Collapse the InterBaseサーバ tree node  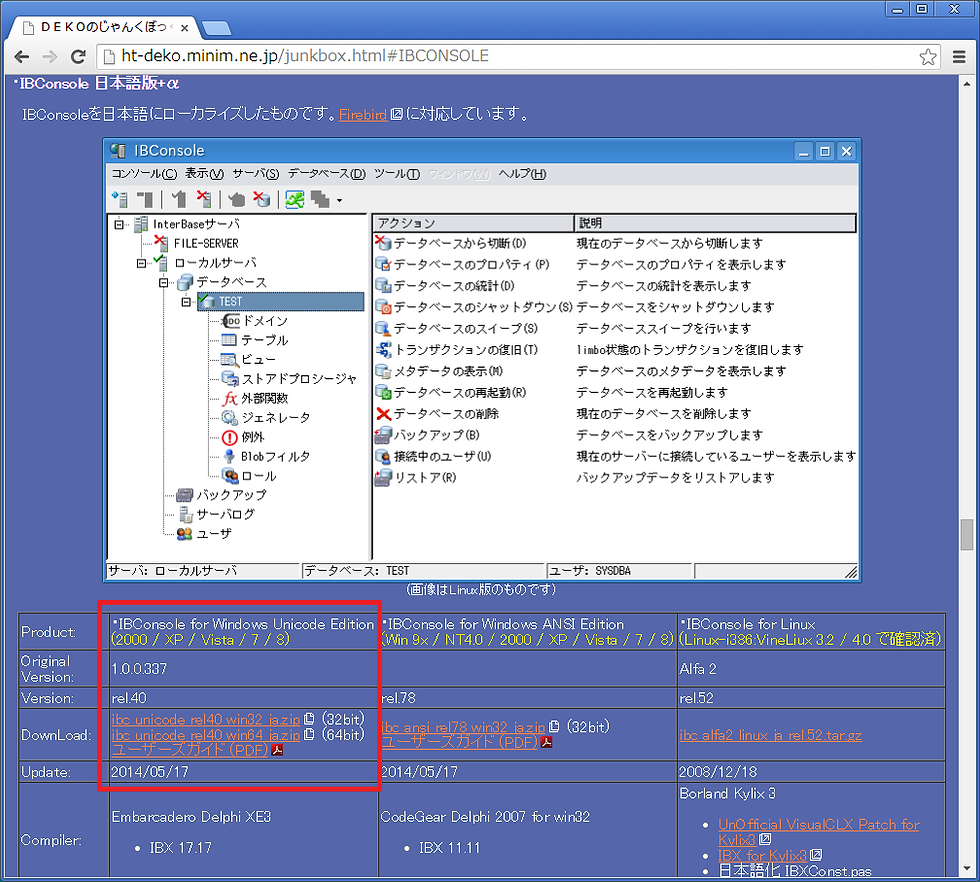pos(119,224)
